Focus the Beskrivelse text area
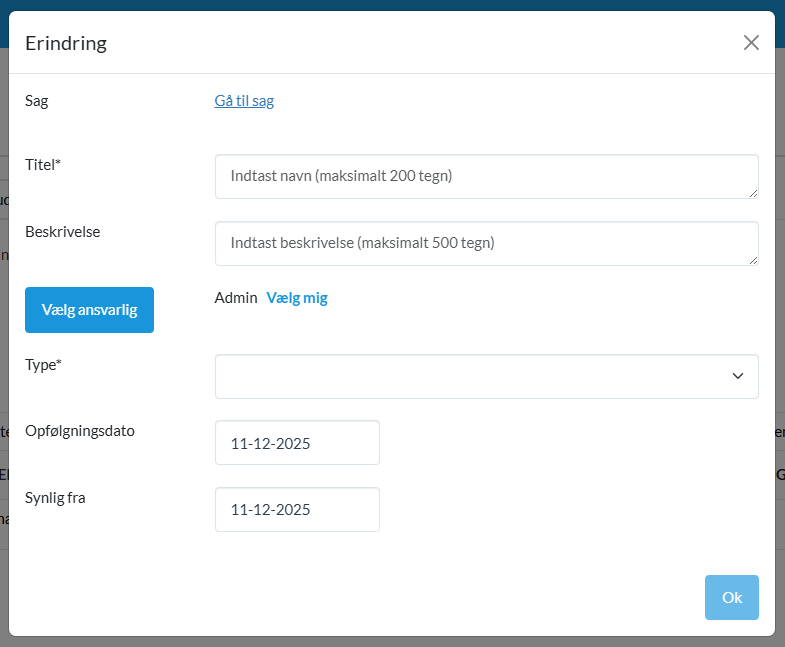Image resolution: width=785 pixels, height=647 pixels. [x=486, y=243]
